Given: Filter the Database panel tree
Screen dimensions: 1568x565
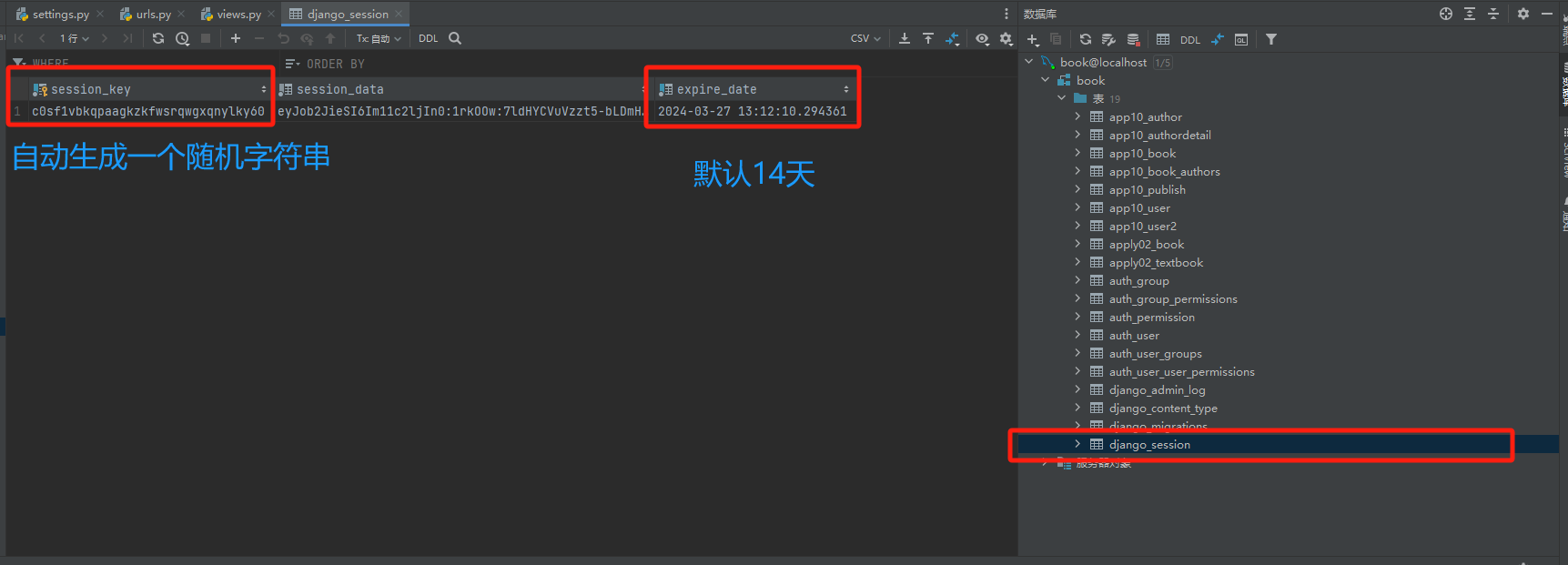Looking at the screenshot, I should pos(1271,39).
